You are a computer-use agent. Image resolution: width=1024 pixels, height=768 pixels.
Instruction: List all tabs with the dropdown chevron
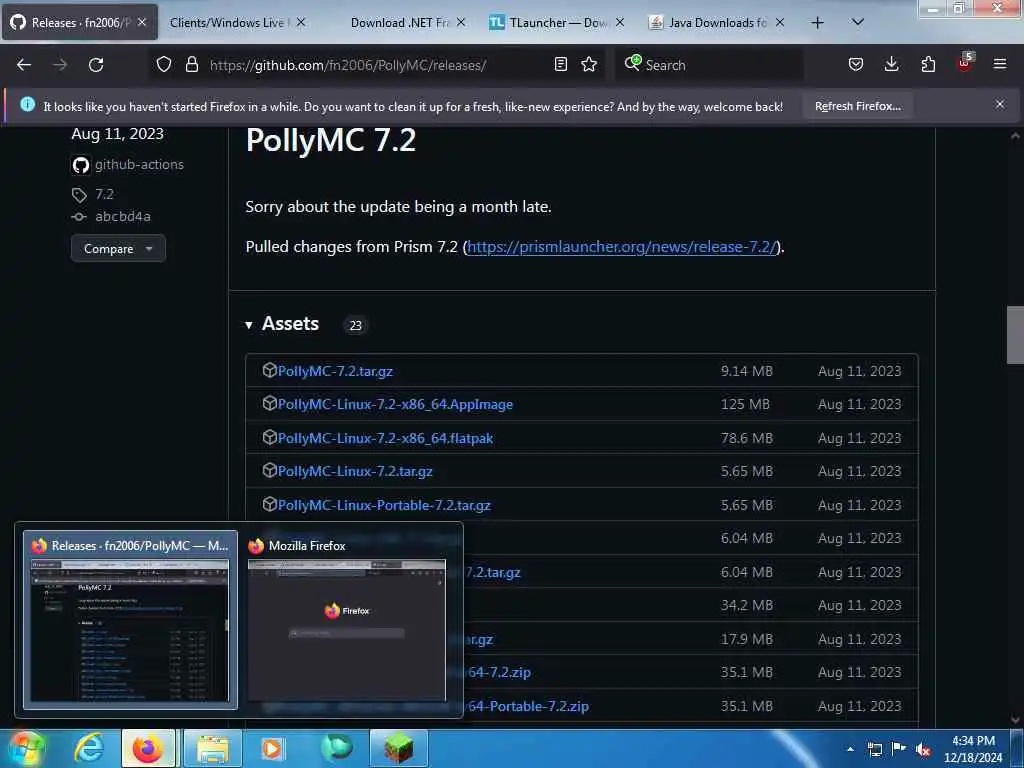point(858,22)
